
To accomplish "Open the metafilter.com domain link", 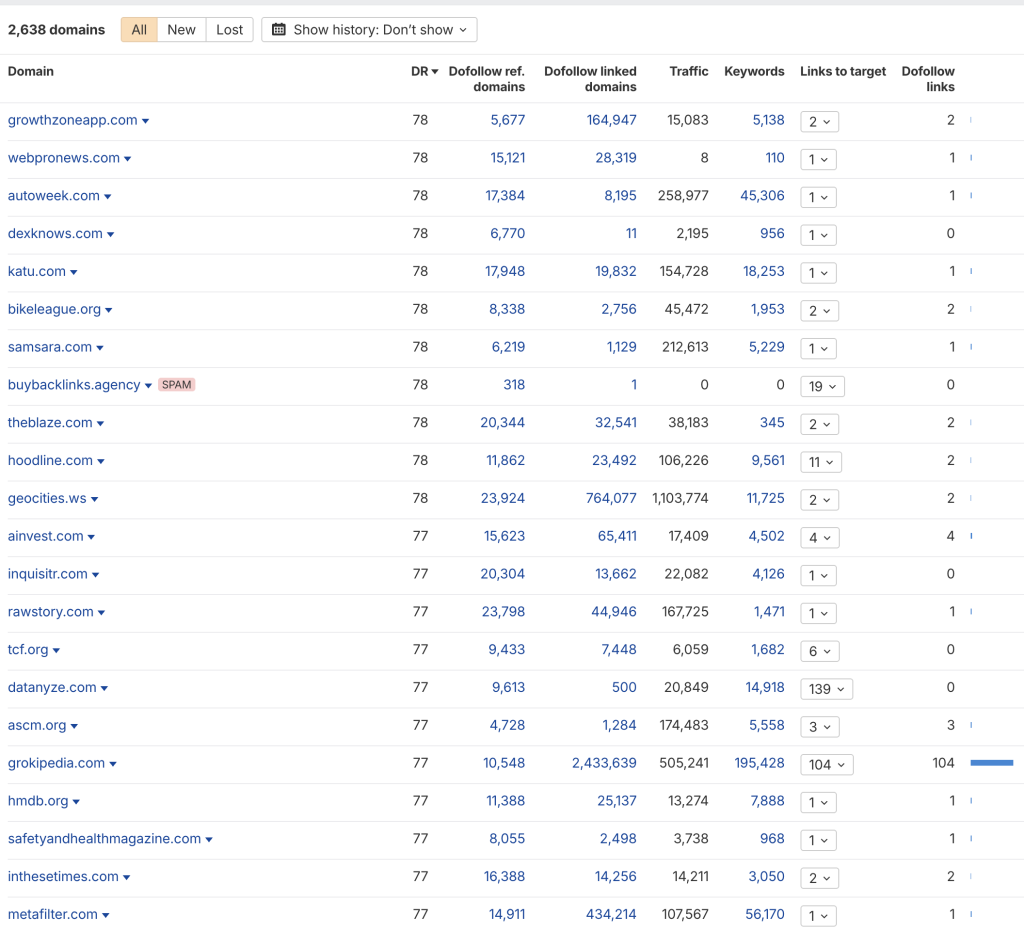I will 53,915.
